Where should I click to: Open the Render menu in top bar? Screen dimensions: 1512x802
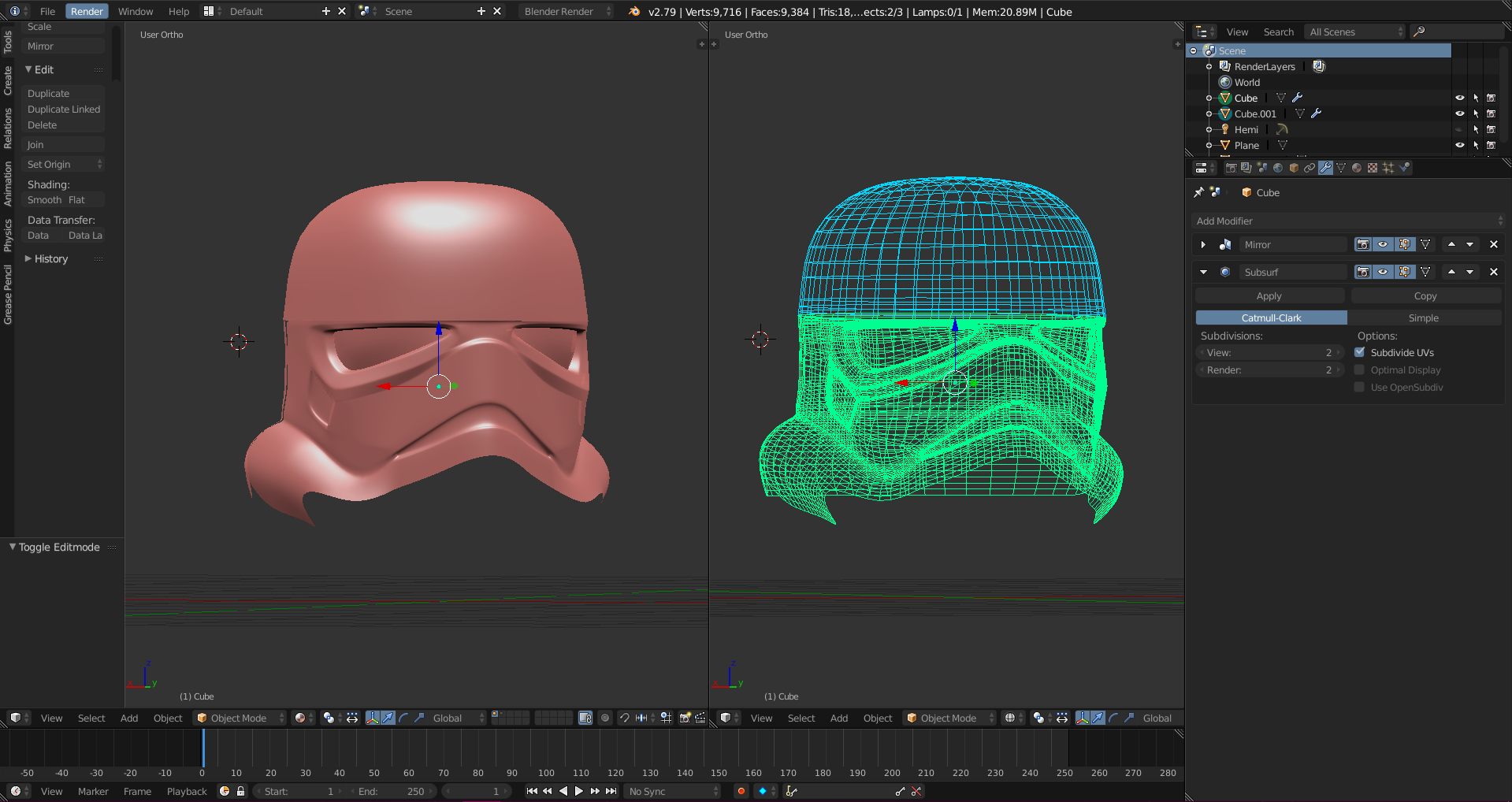point(87,11)
